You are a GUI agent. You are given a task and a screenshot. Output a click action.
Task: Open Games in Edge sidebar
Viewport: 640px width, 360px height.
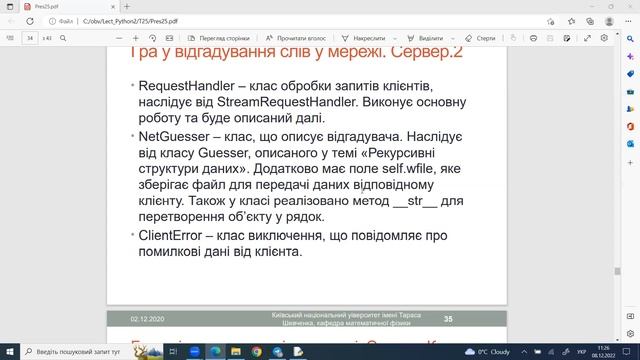[x=630, y=109]
